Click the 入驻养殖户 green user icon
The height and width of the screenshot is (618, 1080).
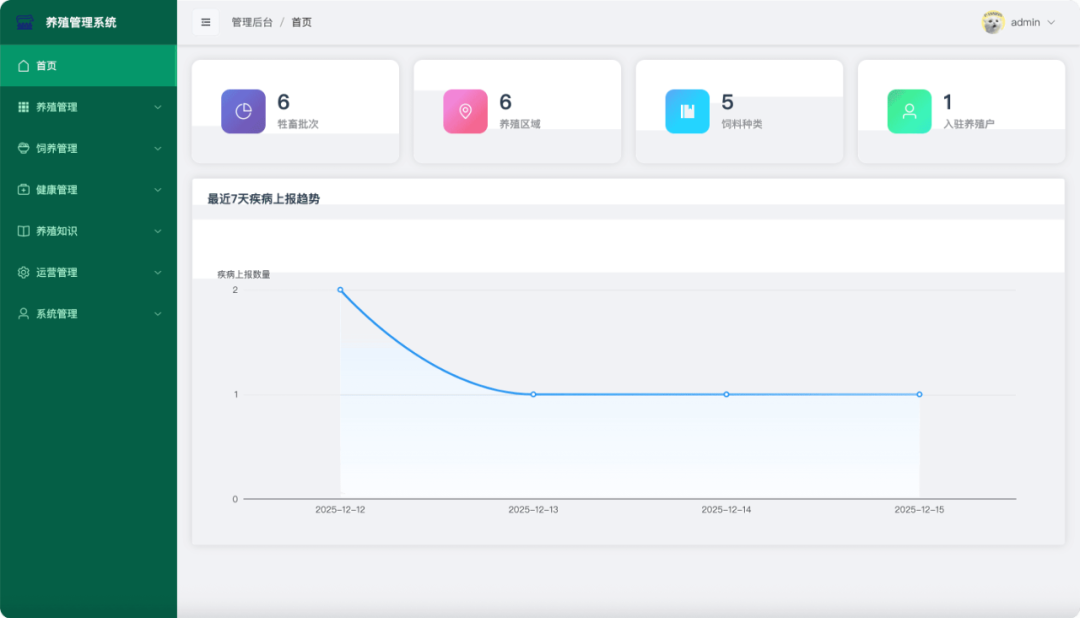[x=908, y=111]
